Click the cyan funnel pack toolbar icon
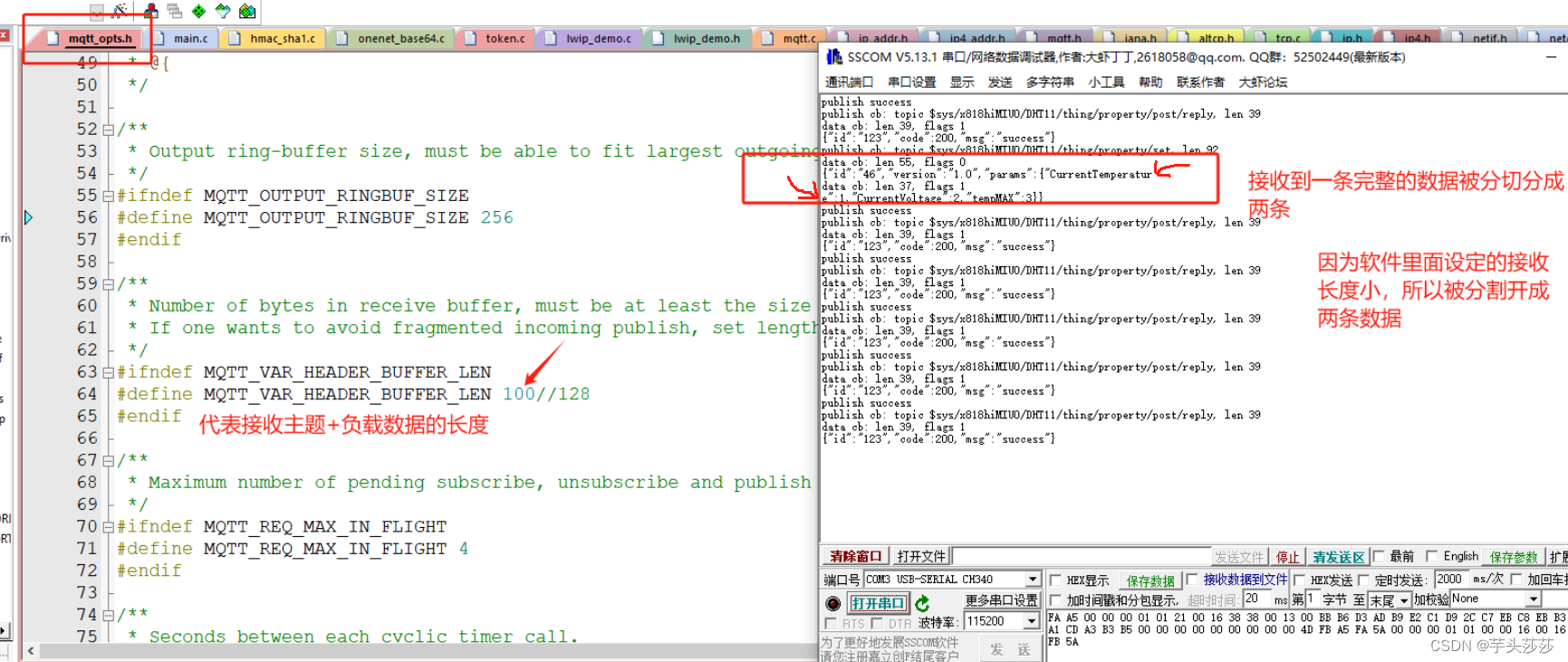1568x662 pixels. 223,11
